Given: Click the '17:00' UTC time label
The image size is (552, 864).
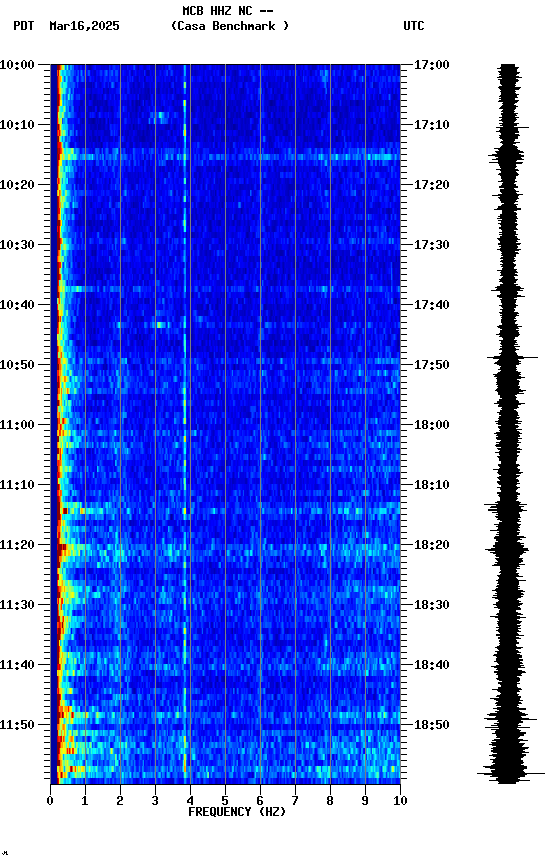Looking at the screenshot, I should point(432,65).
